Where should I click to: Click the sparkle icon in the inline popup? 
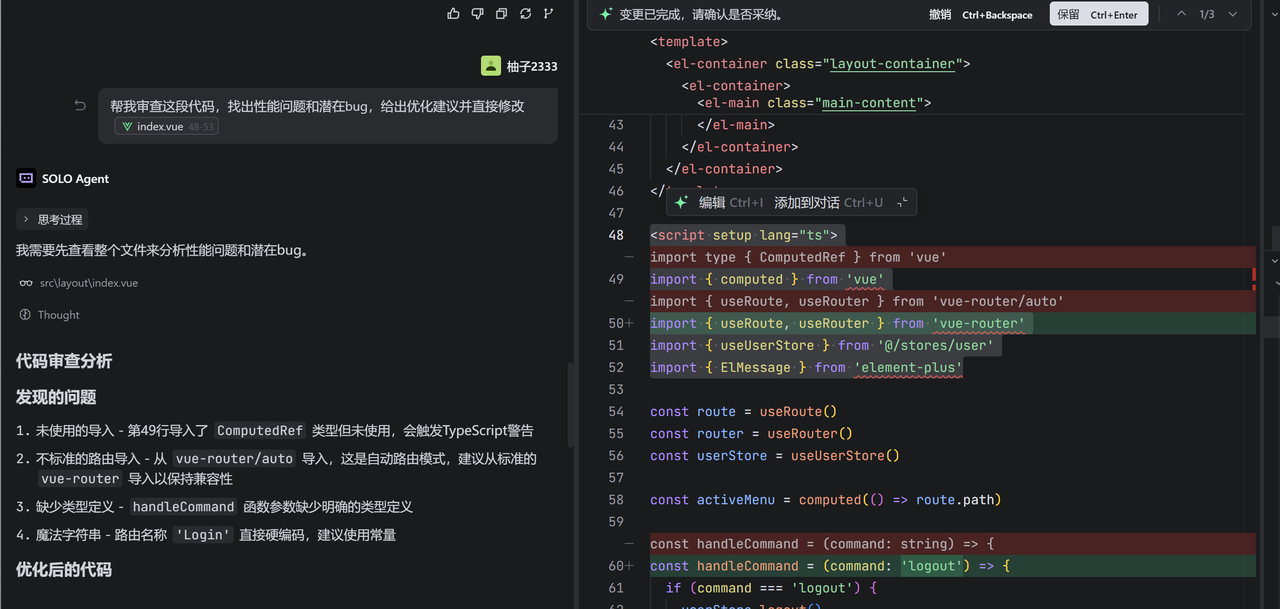[681, 202]
